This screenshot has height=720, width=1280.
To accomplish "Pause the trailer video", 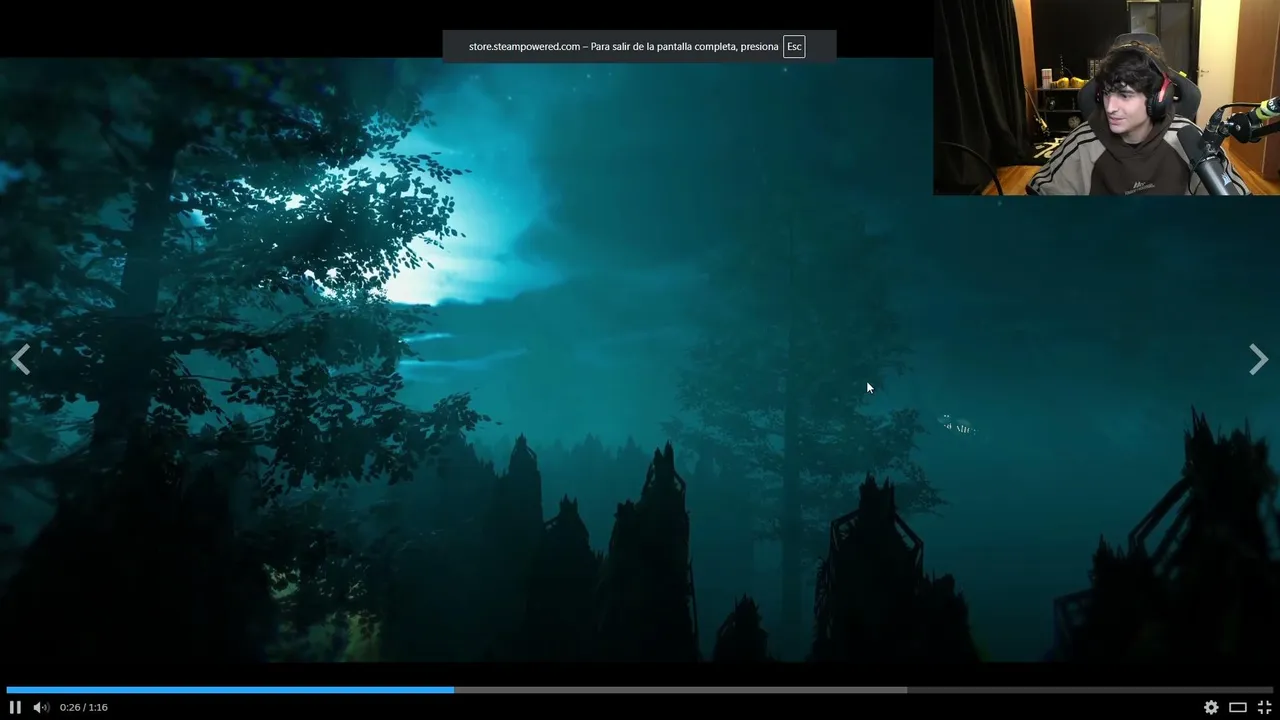I will (x=15, y=707).
